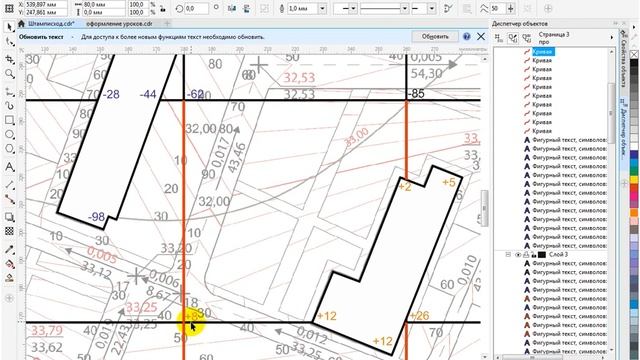
Task: Click the canvas vertical scroll up arrow
Action: (x=484, y=59)
